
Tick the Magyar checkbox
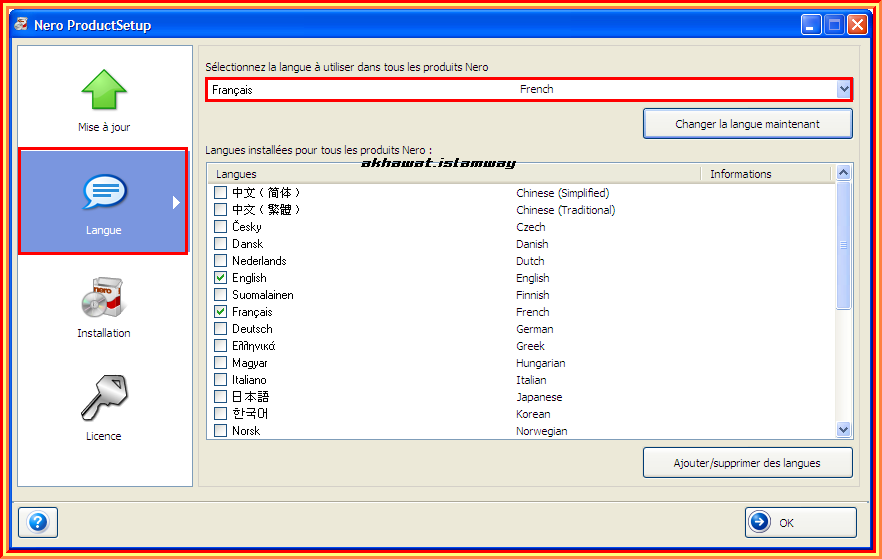coord(220,363)
